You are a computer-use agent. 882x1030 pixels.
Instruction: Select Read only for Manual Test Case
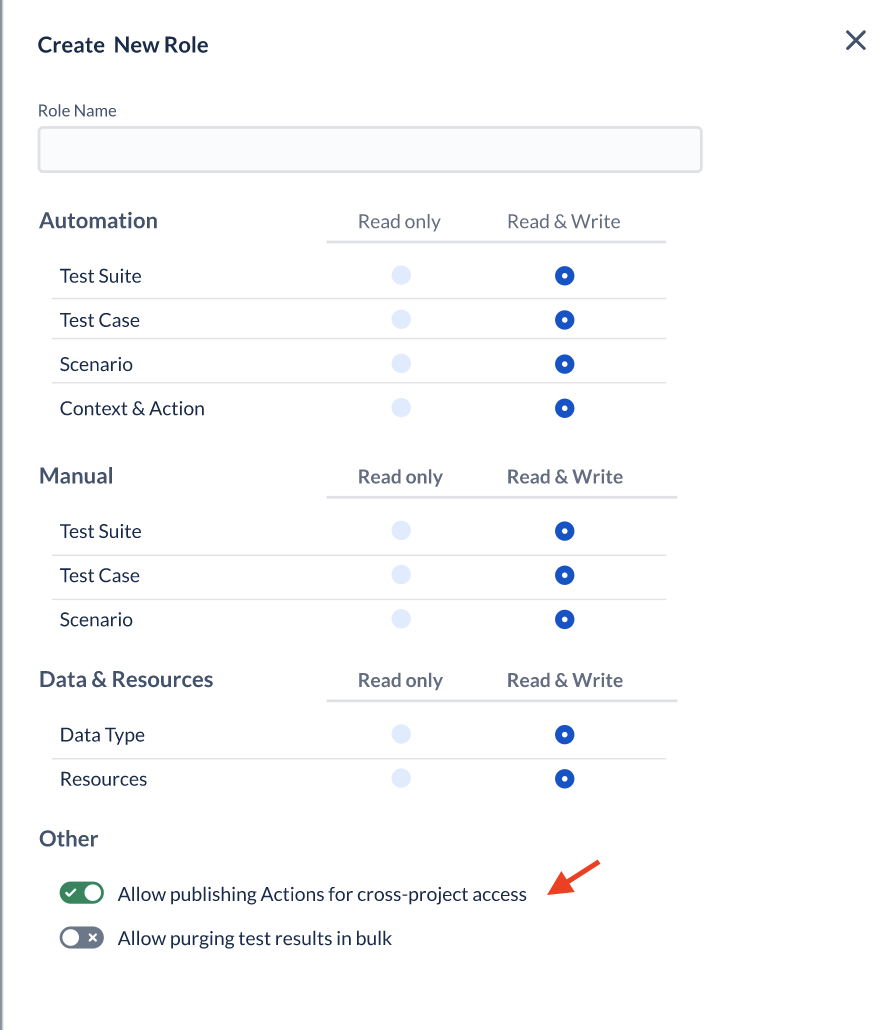(401, 575)
